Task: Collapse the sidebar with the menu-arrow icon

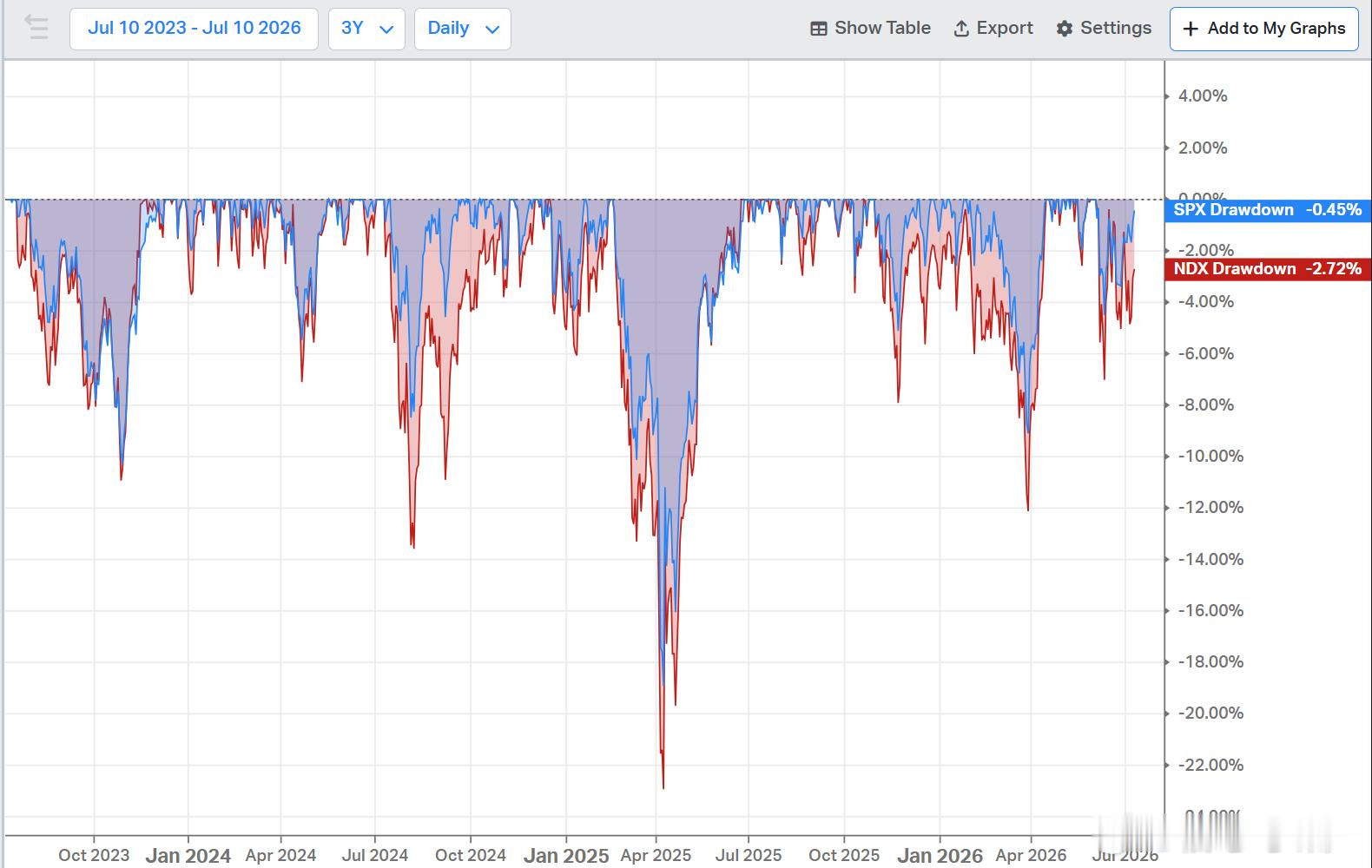Action: tap(36, 28)
